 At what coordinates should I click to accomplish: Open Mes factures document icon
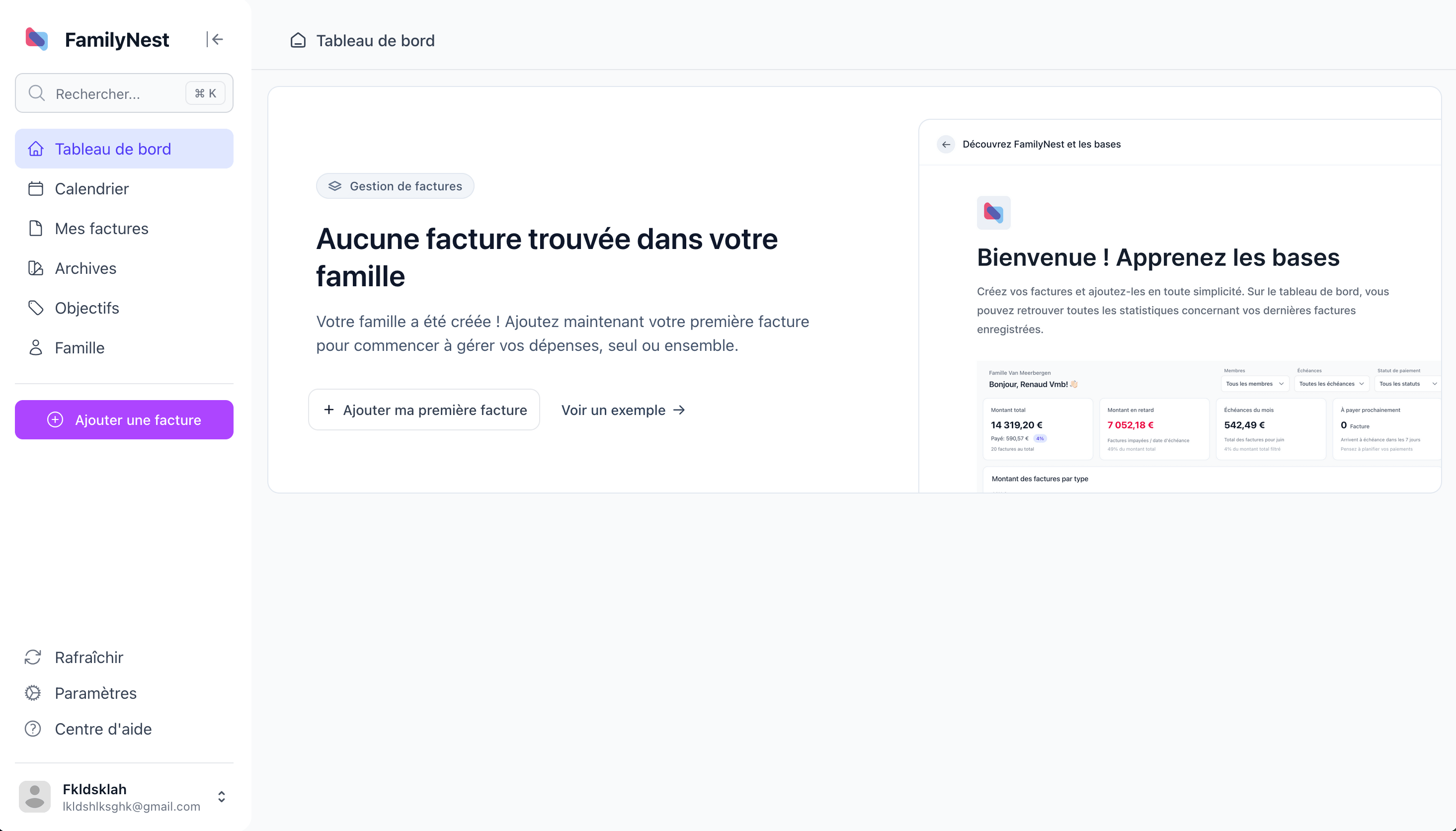click(36, 228)
